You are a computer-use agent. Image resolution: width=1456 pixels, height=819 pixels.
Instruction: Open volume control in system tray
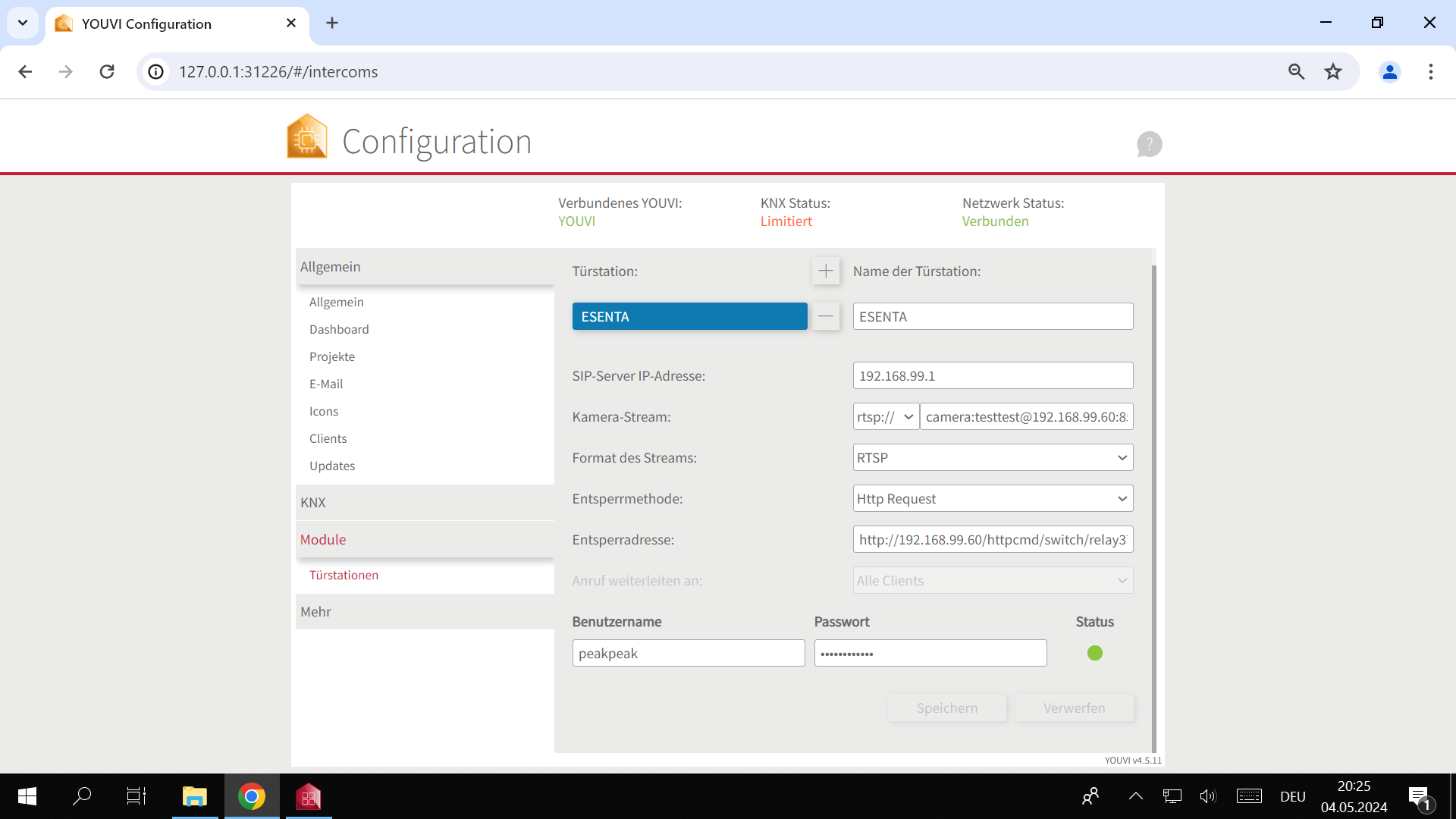tap(1208, 796)
